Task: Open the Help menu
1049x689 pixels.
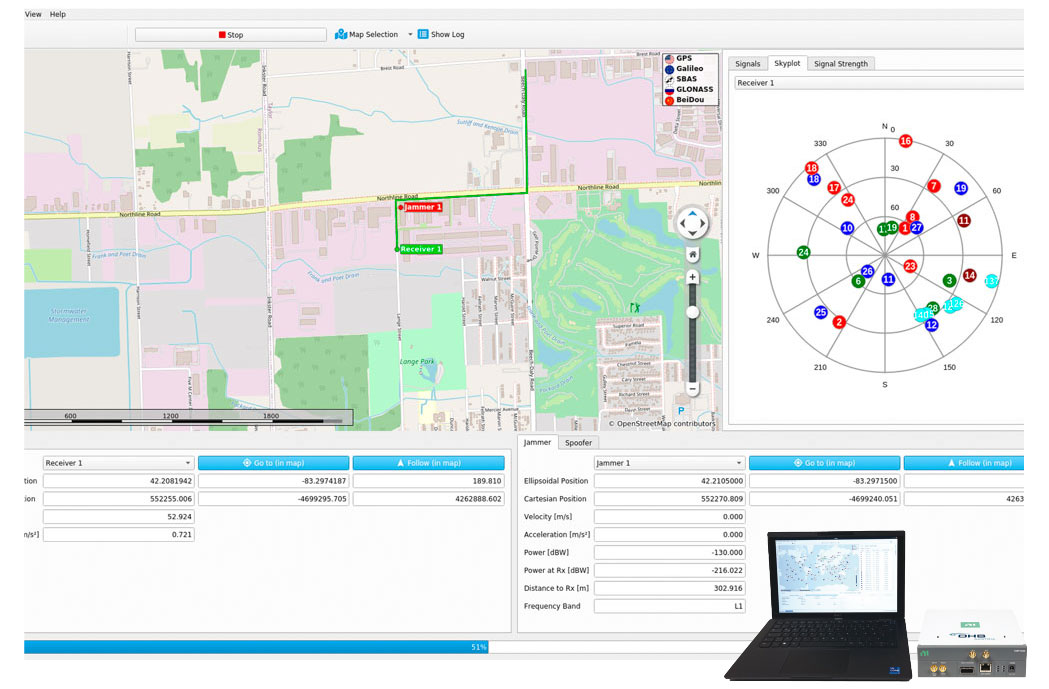Action: (x=58, y=14)
